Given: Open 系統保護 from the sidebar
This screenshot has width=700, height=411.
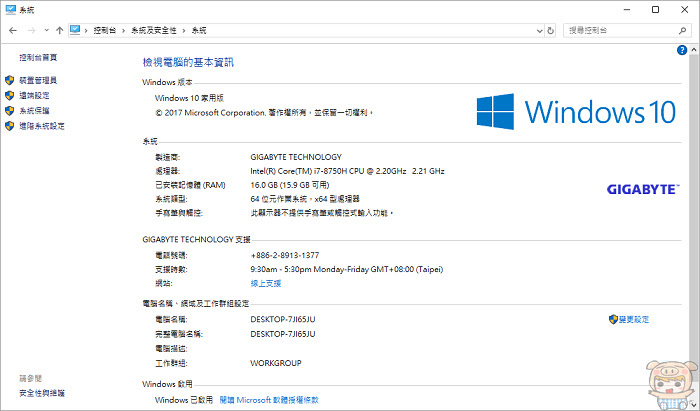Looking at the screenshot, I should click(34, 111).
